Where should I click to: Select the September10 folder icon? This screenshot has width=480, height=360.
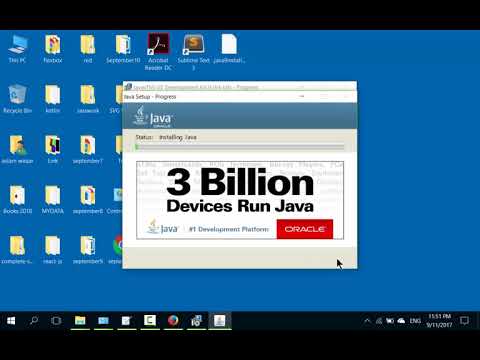pos(123,49)
